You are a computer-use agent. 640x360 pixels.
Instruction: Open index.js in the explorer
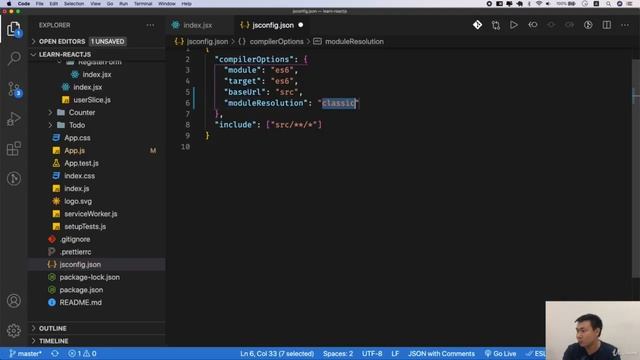pyautogui.click(x=77, y=189)
